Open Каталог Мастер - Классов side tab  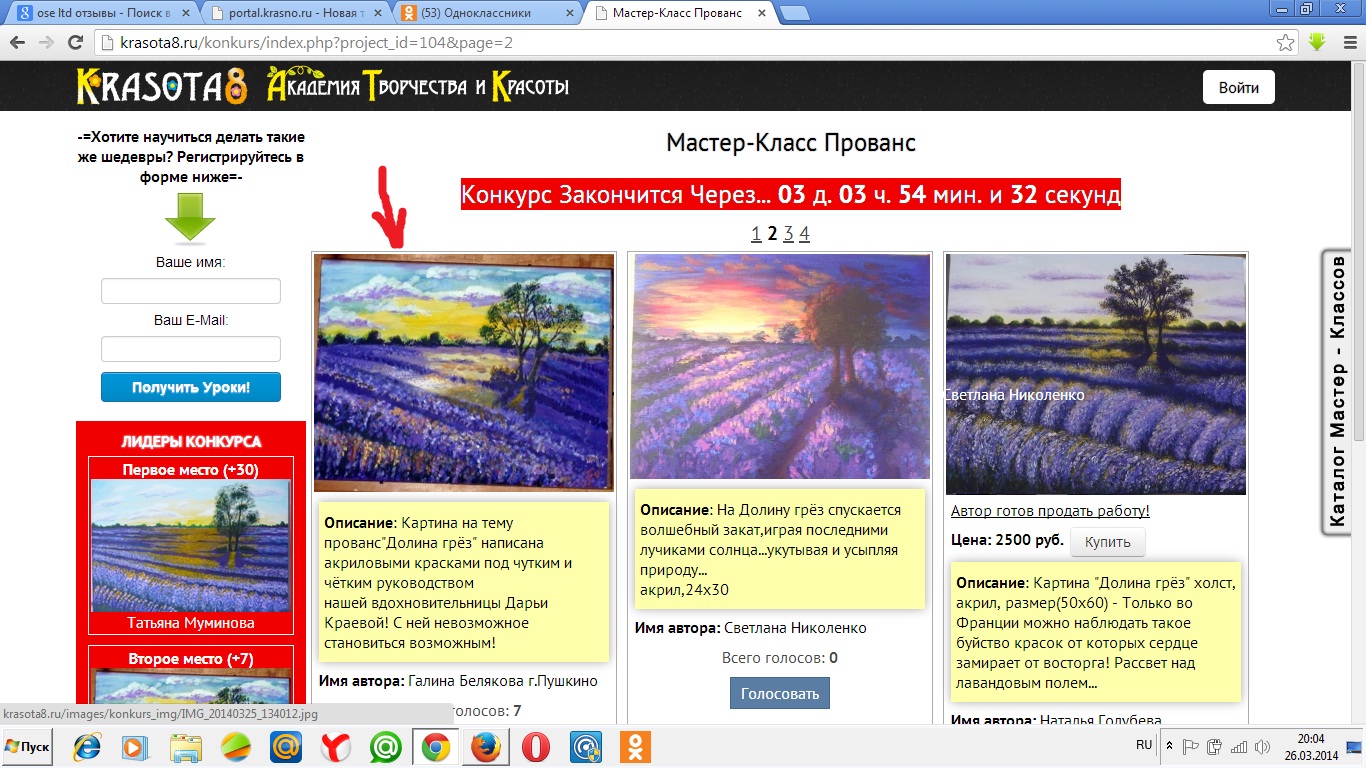[1337, 390]
